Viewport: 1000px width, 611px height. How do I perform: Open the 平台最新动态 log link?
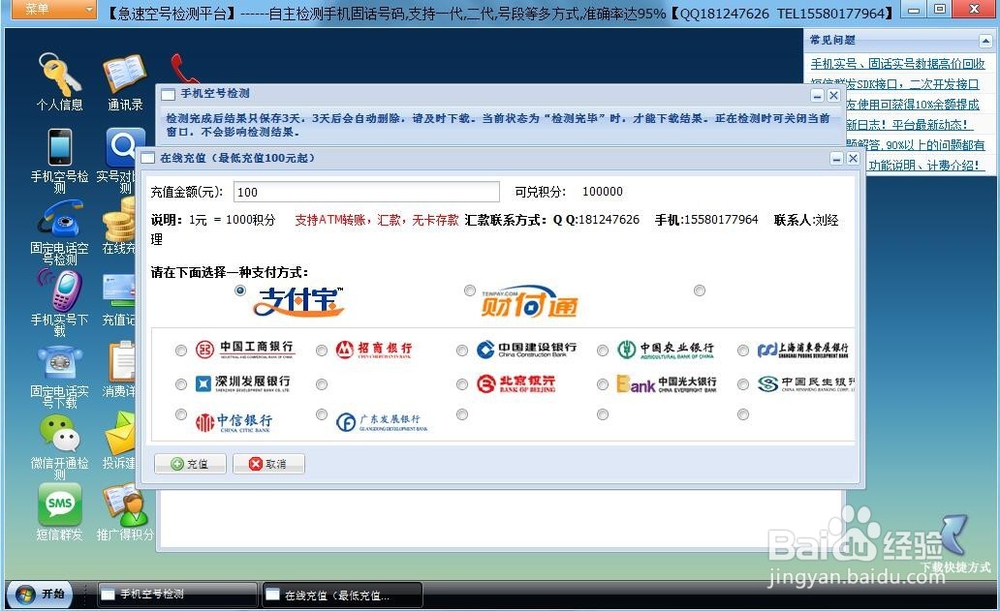coord(909,125)
